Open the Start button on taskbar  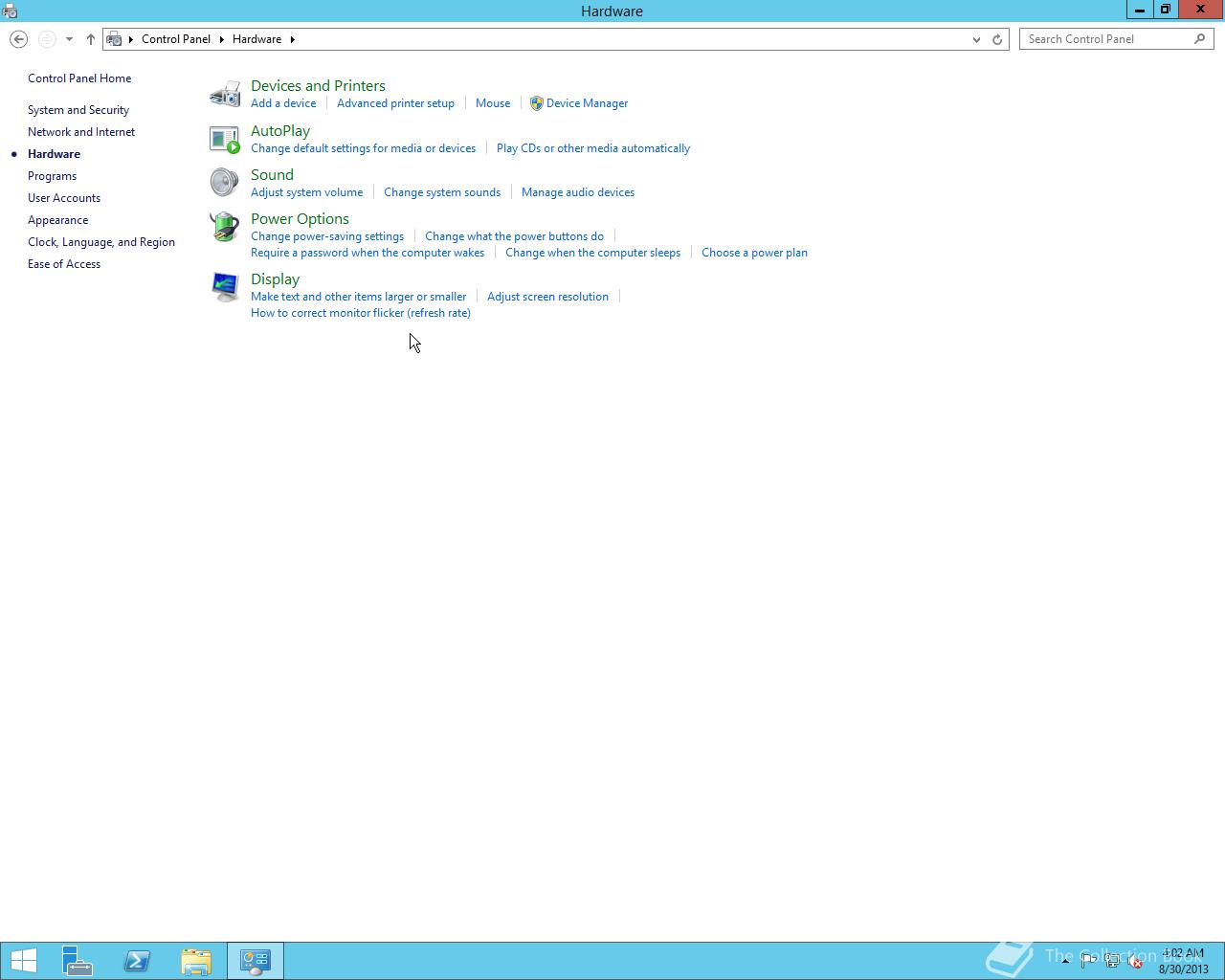23,961
